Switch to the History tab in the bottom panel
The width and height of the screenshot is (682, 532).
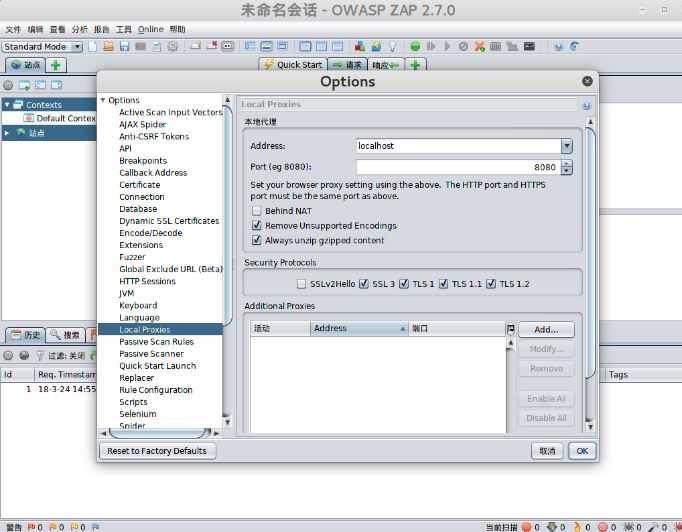coord(26,335)
